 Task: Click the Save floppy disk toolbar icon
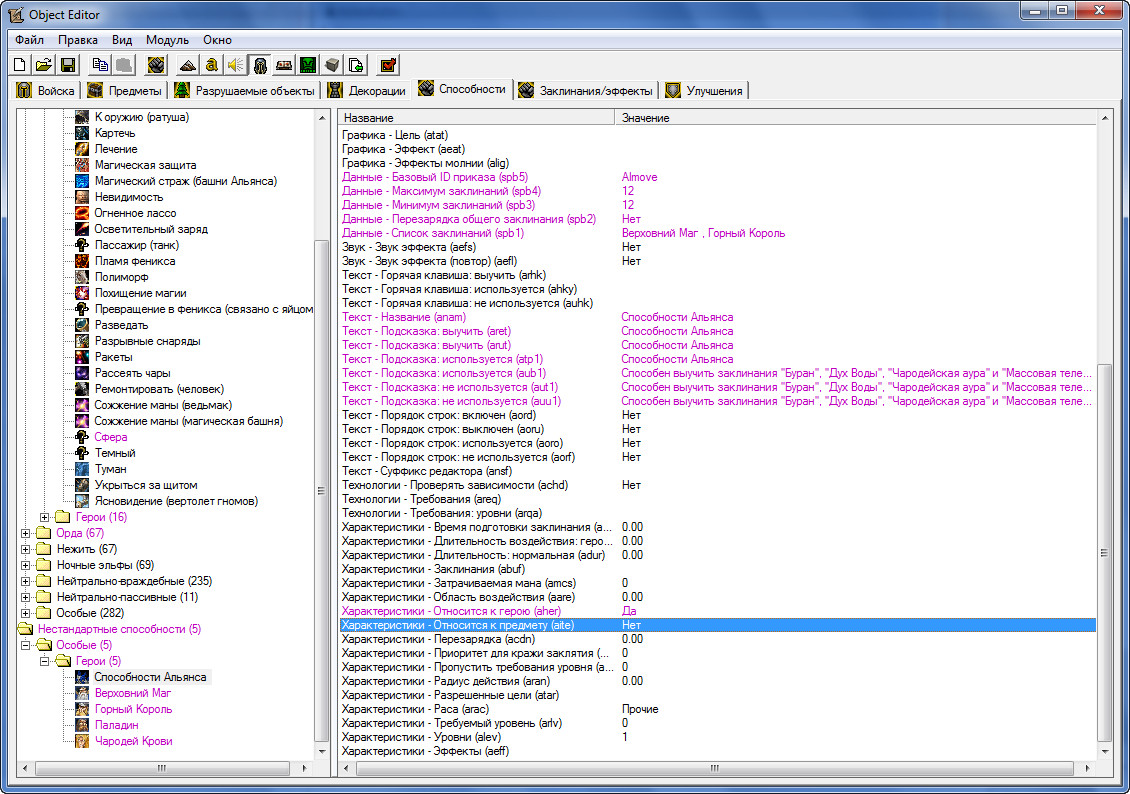point(68,65)
